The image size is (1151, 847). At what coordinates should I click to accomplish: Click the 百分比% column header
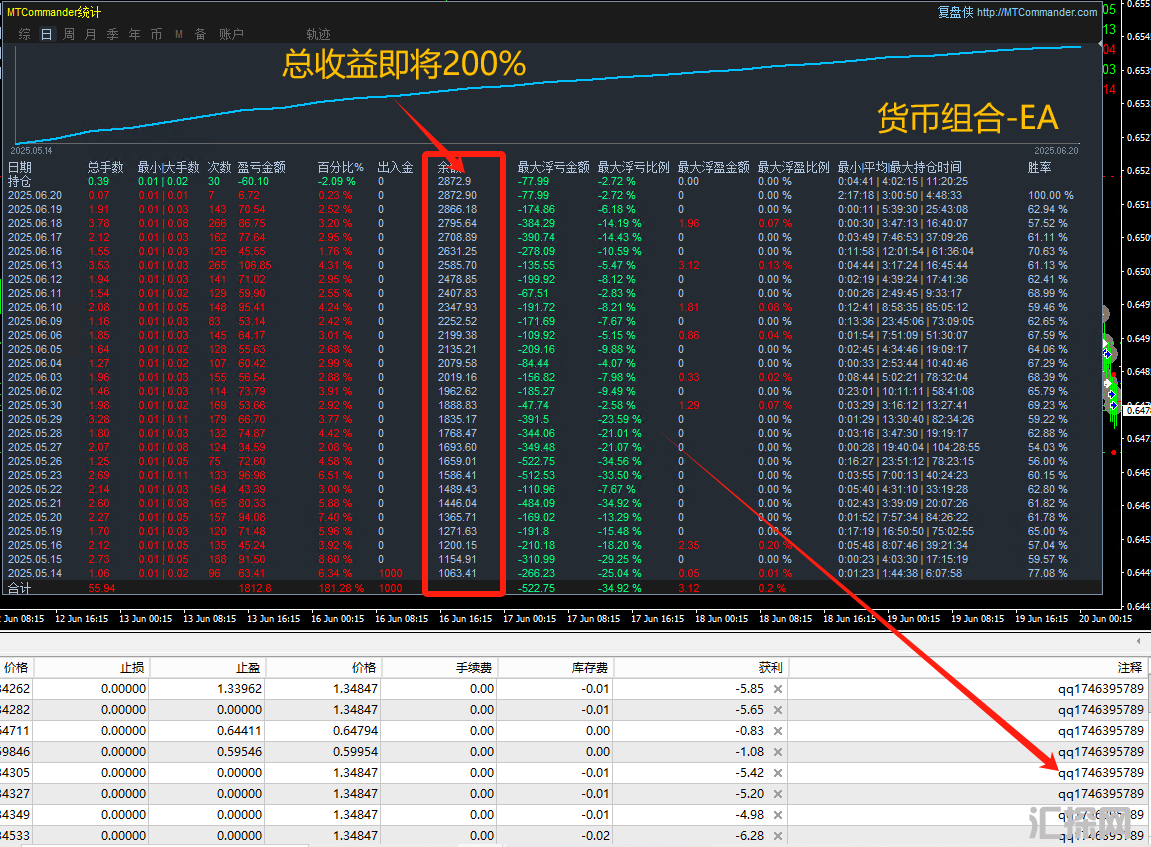click(x=341, y=167)
